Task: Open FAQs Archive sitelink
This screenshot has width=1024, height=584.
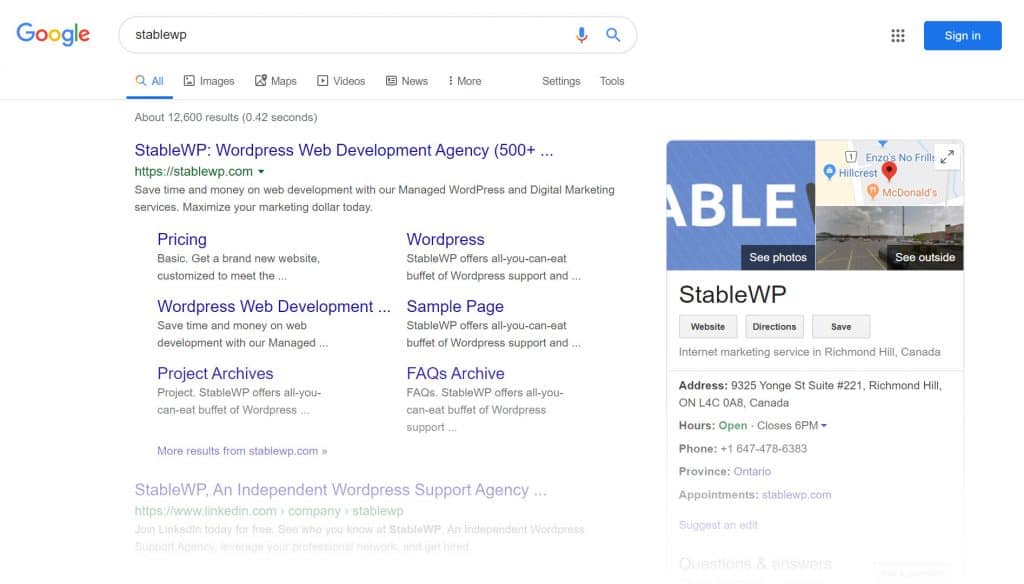Action: (x=455, y=373)
